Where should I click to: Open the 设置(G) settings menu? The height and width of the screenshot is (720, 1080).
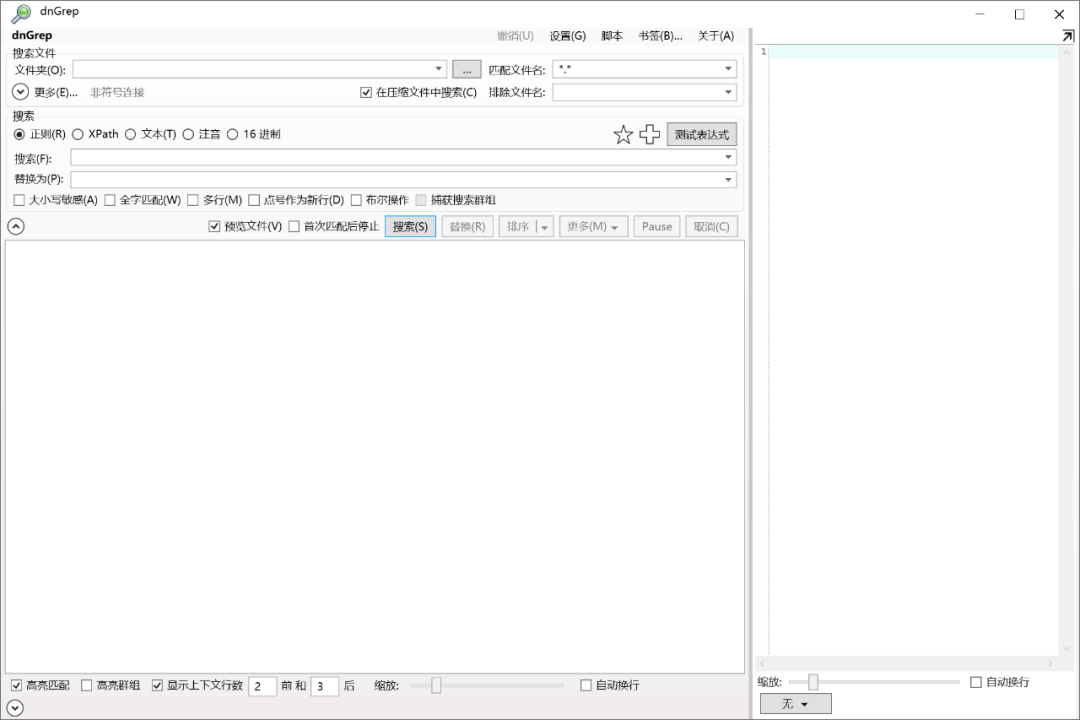click(x=567, y=34)
